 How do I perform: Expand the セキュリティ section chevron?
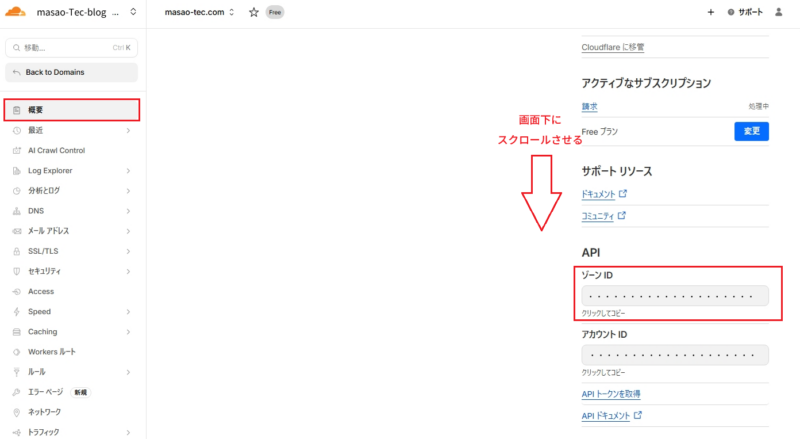[128, 272]
